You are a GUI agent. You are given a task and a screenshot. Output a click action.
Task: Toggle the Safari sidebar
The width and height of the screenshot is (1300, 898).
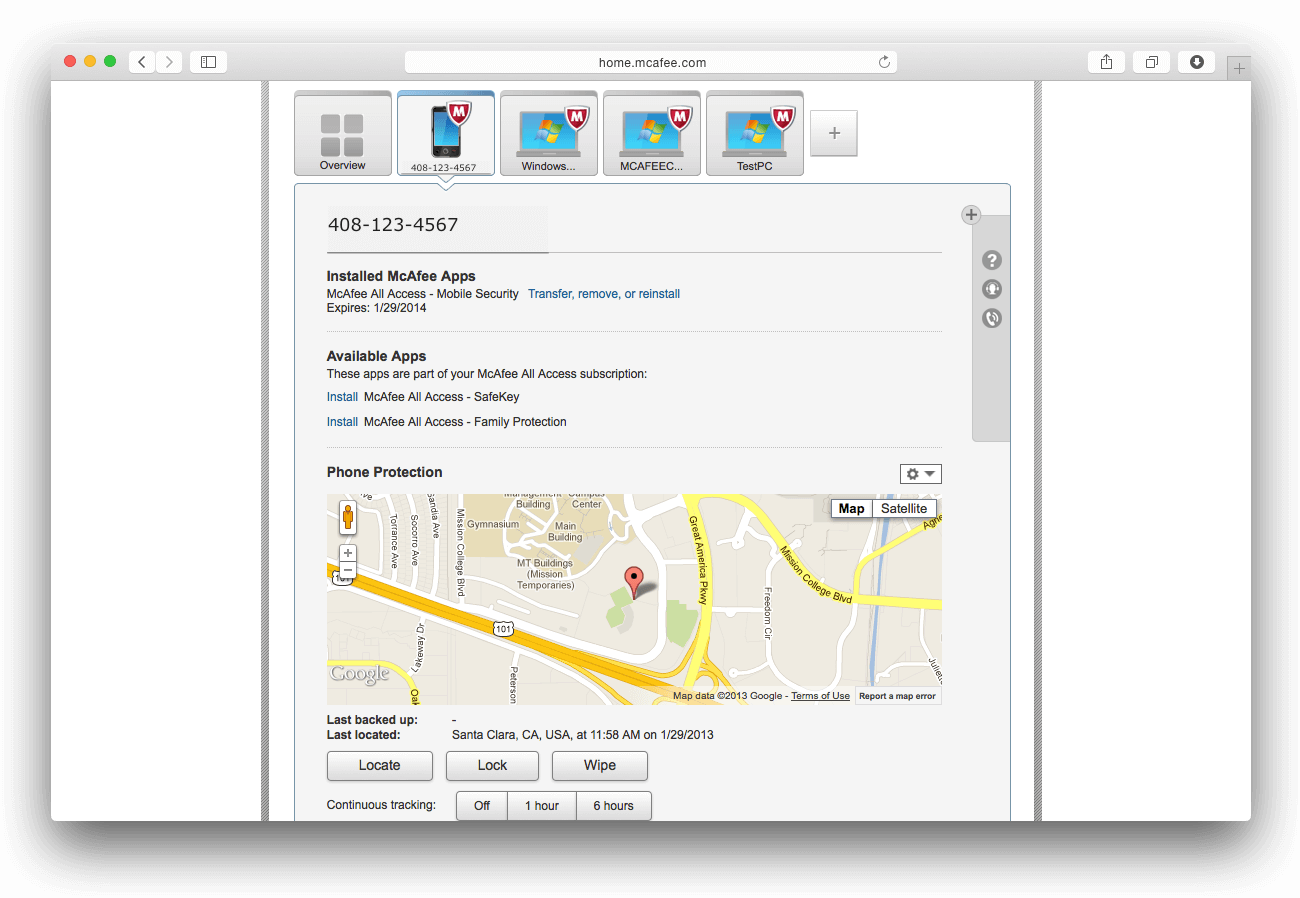click(x=208, y=62)
